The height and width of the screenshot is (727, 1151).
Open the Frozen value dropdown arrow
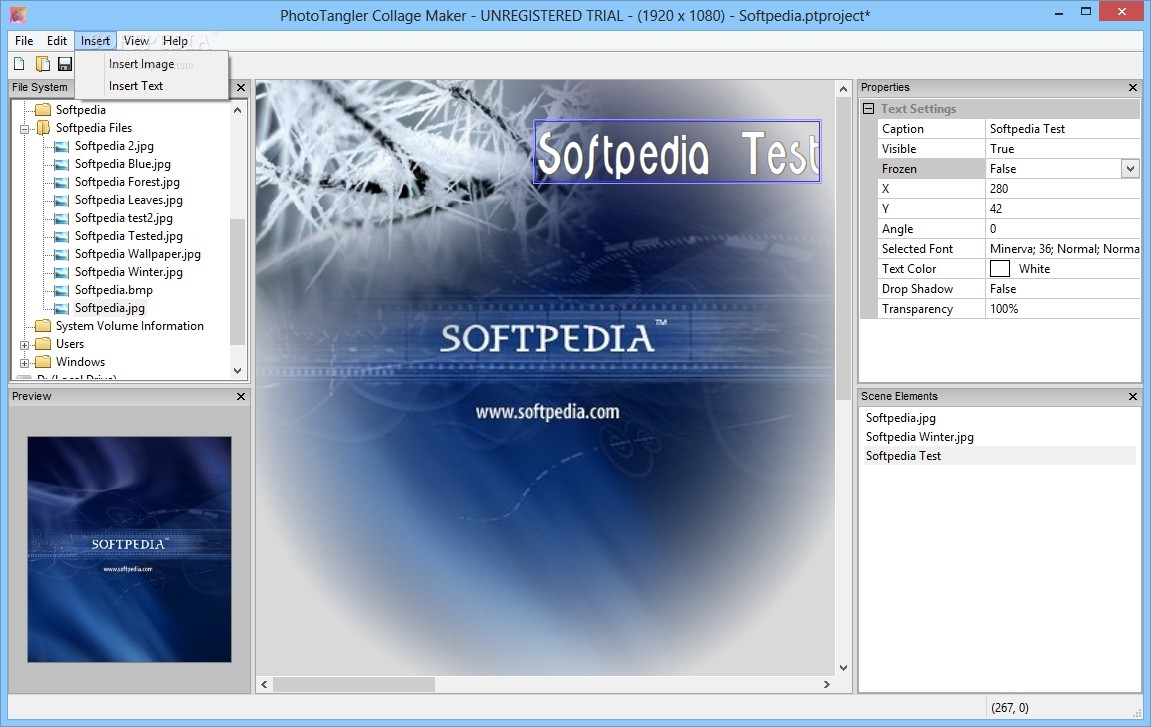1130,169
